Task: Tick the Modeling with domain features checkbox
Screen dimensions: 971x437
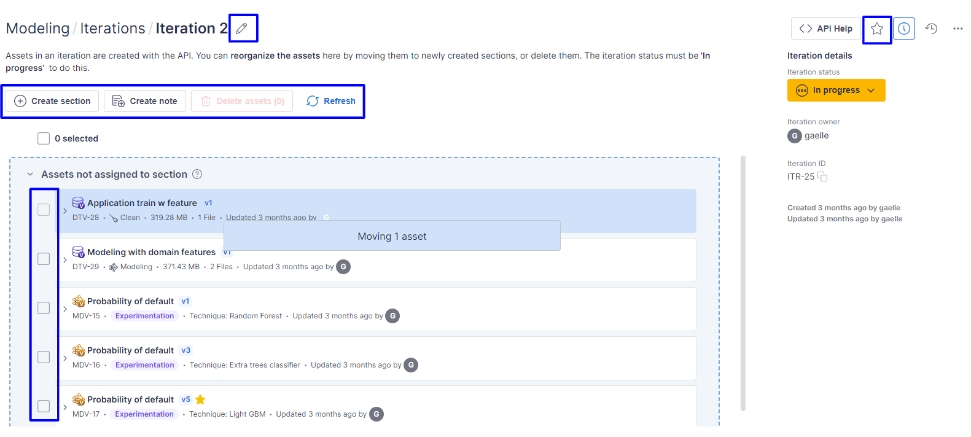Action: [44, 259]
